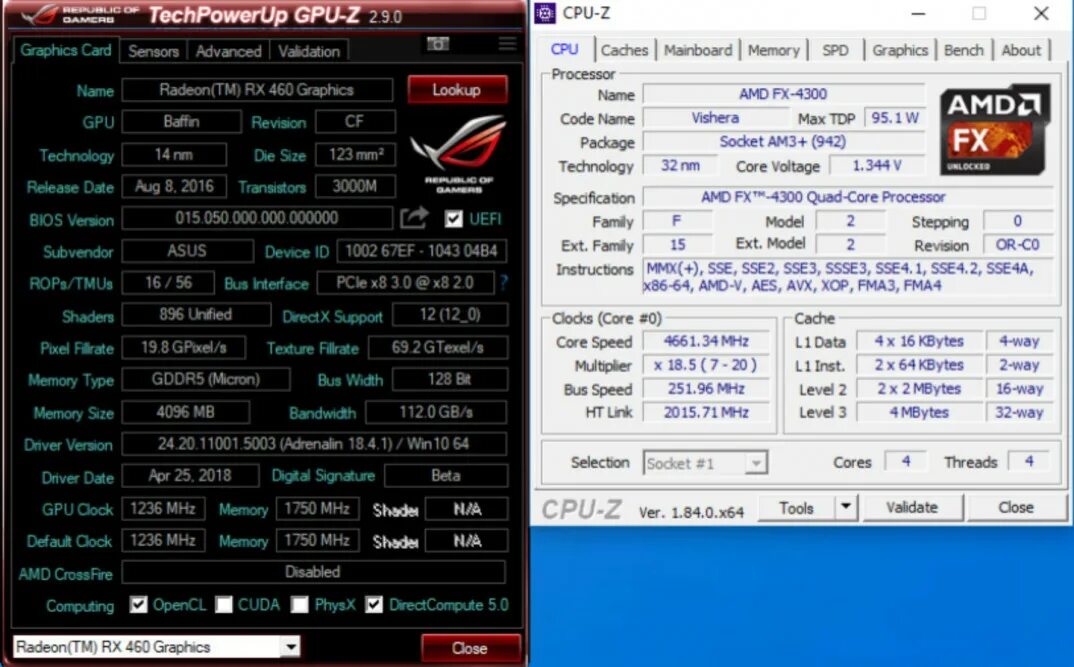Click the Release Date Aug 8, 2016 field

point(174,186)
